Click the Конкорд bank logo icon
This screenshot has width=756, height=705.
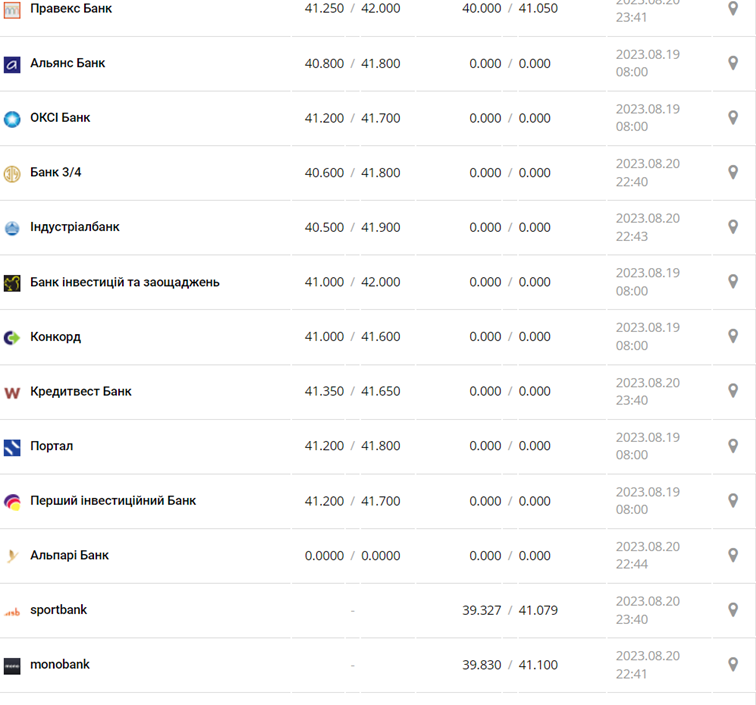tap(12, 338)
